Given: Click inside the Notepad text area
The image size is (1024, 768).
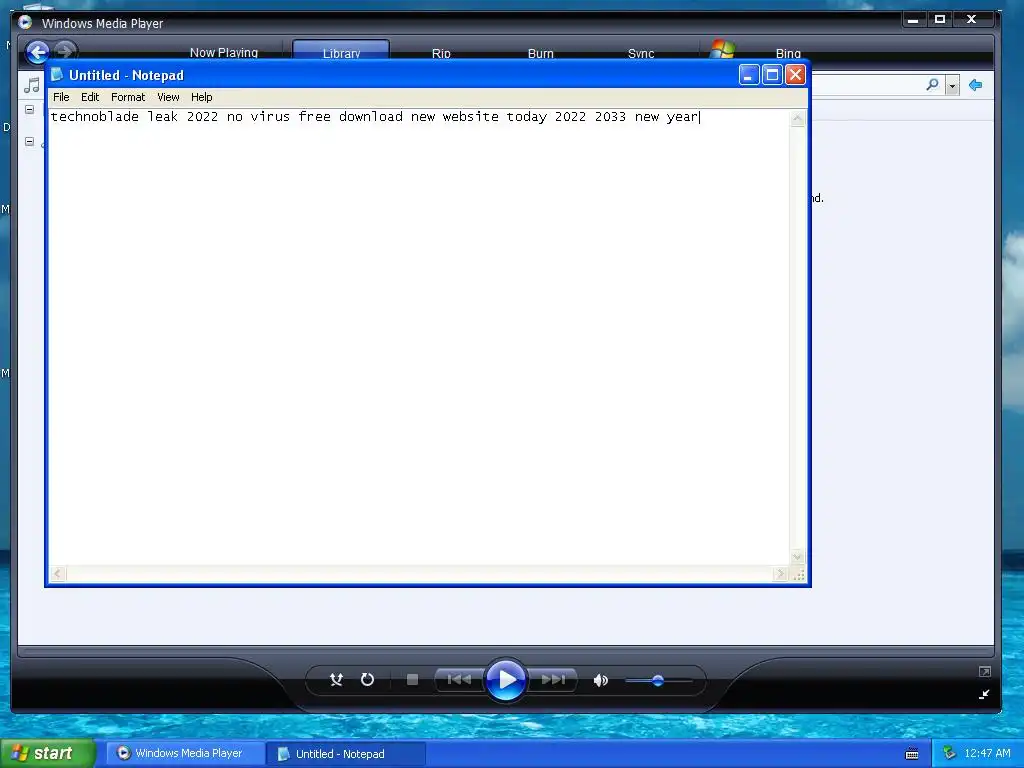Looking at the screenshot, I should 419,337.
